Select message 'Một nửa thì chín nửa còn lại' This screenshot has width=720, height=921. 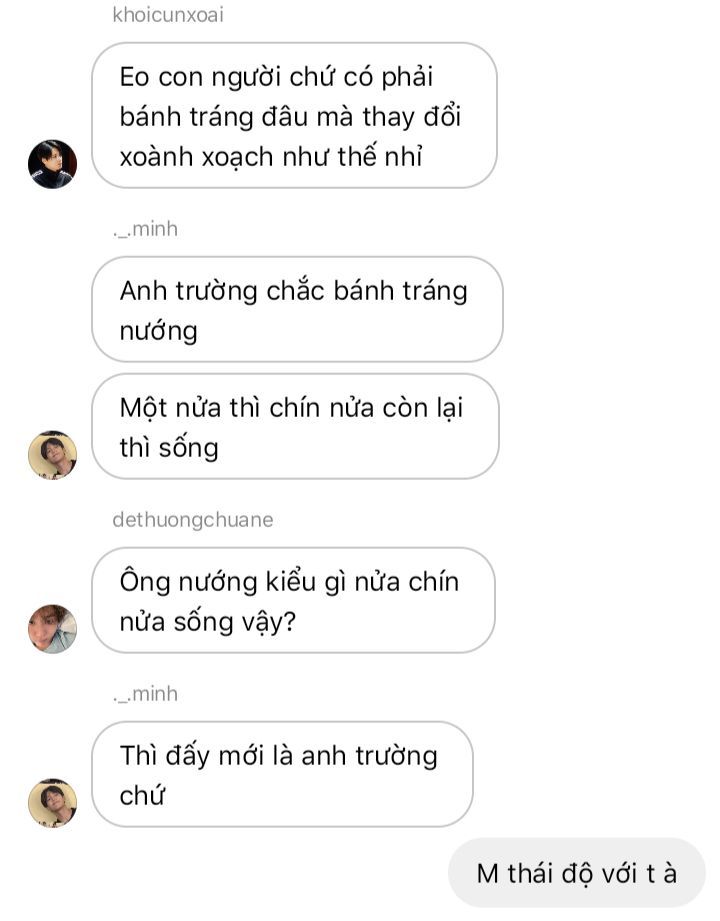295,426
